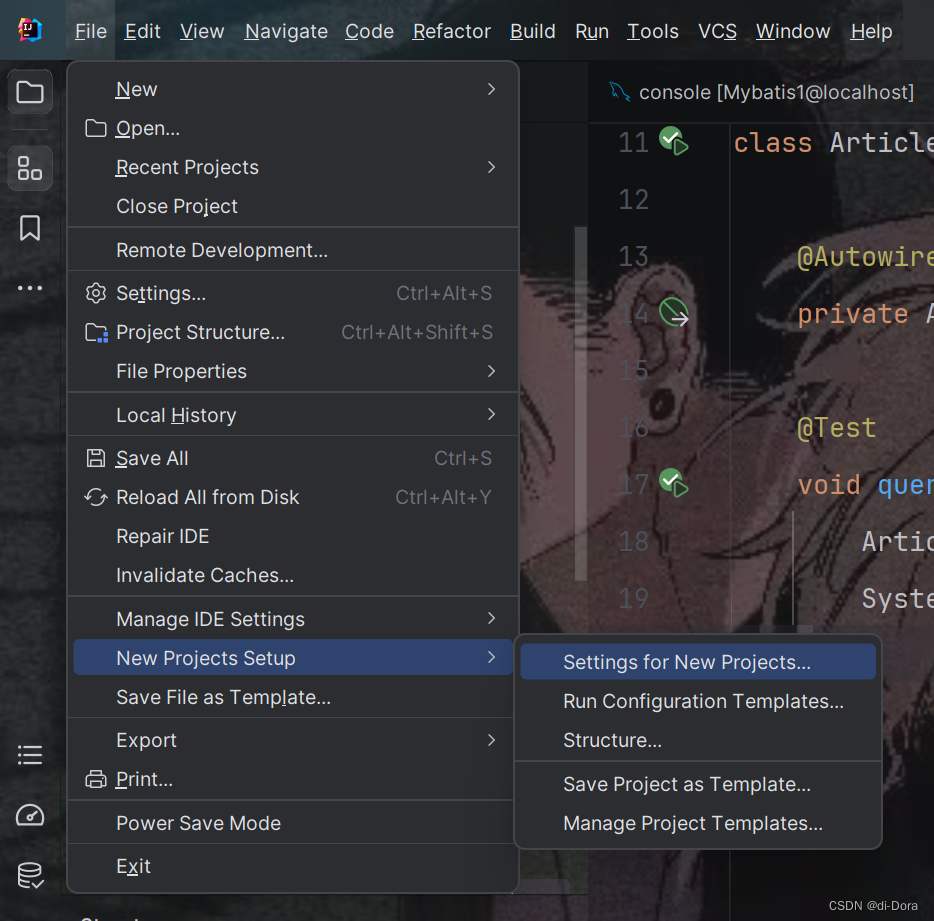The height and width of the screenshot is (921, 934).
Task: Click the Open folder icon in File menu
Action: [x=96, y=128]
